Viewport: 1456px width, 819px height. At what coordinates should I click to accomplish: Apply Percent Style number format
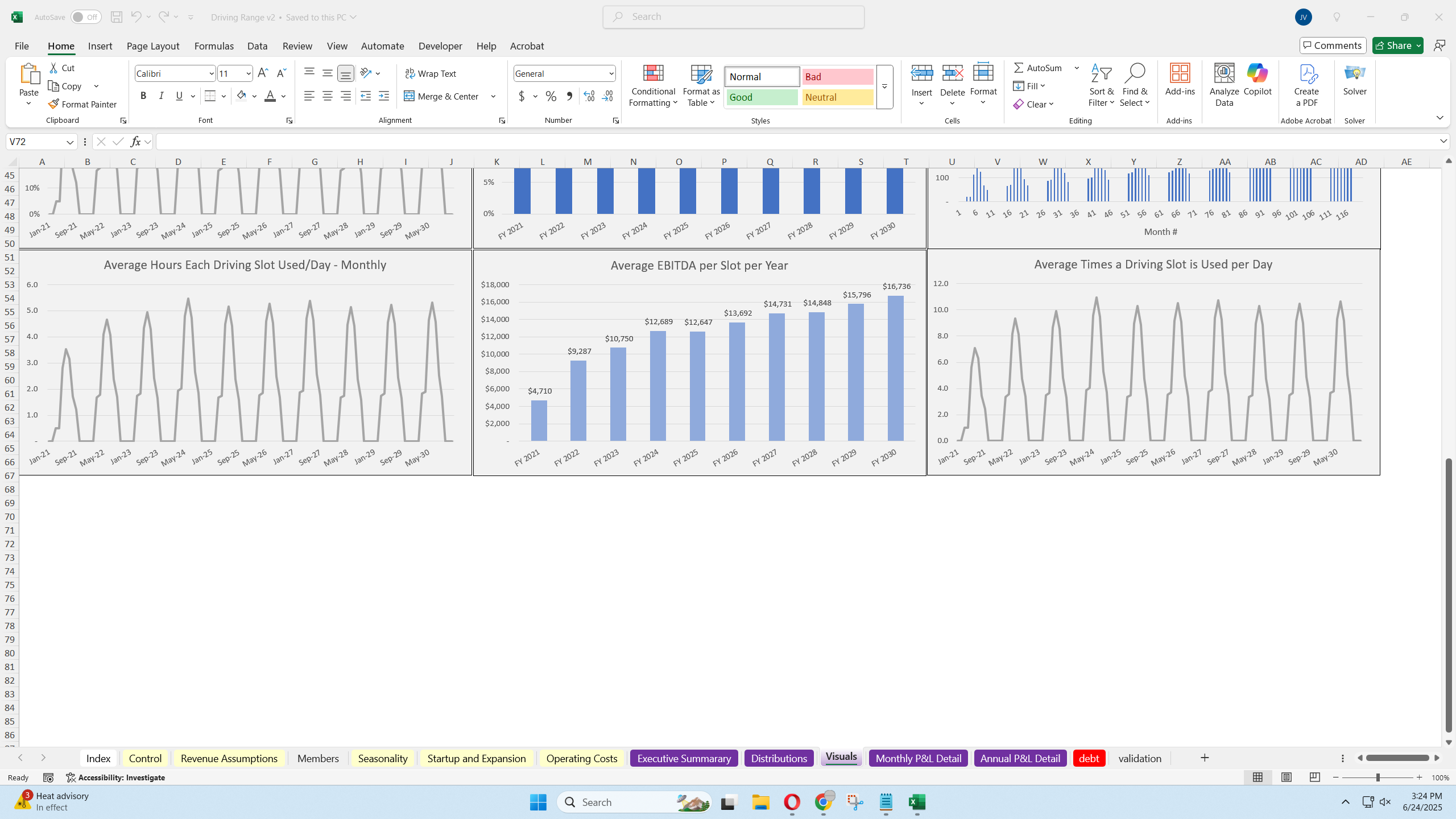point(550,96)
